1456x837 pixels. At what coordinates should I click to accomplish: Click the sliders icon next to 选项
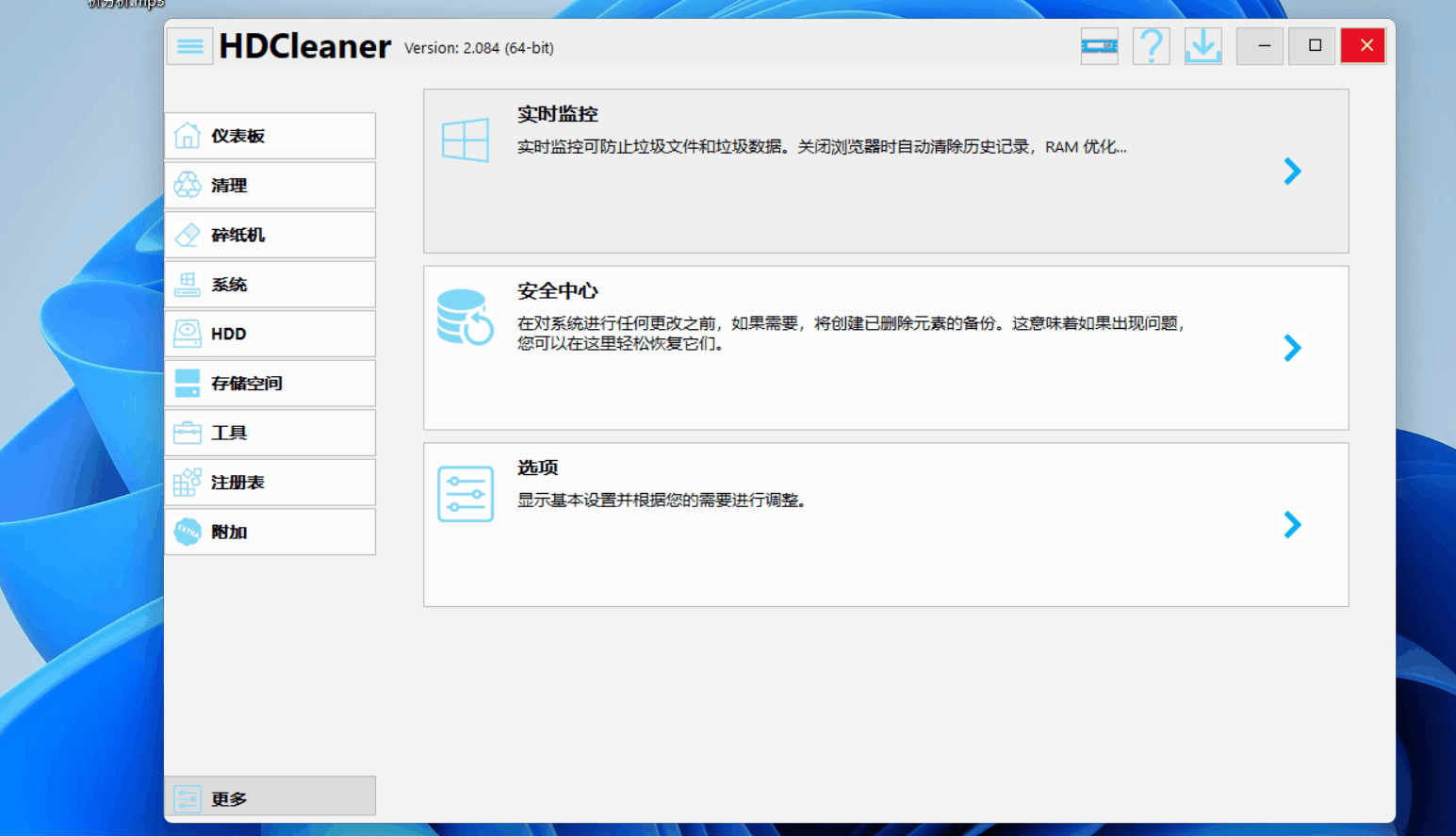(465, 493)
